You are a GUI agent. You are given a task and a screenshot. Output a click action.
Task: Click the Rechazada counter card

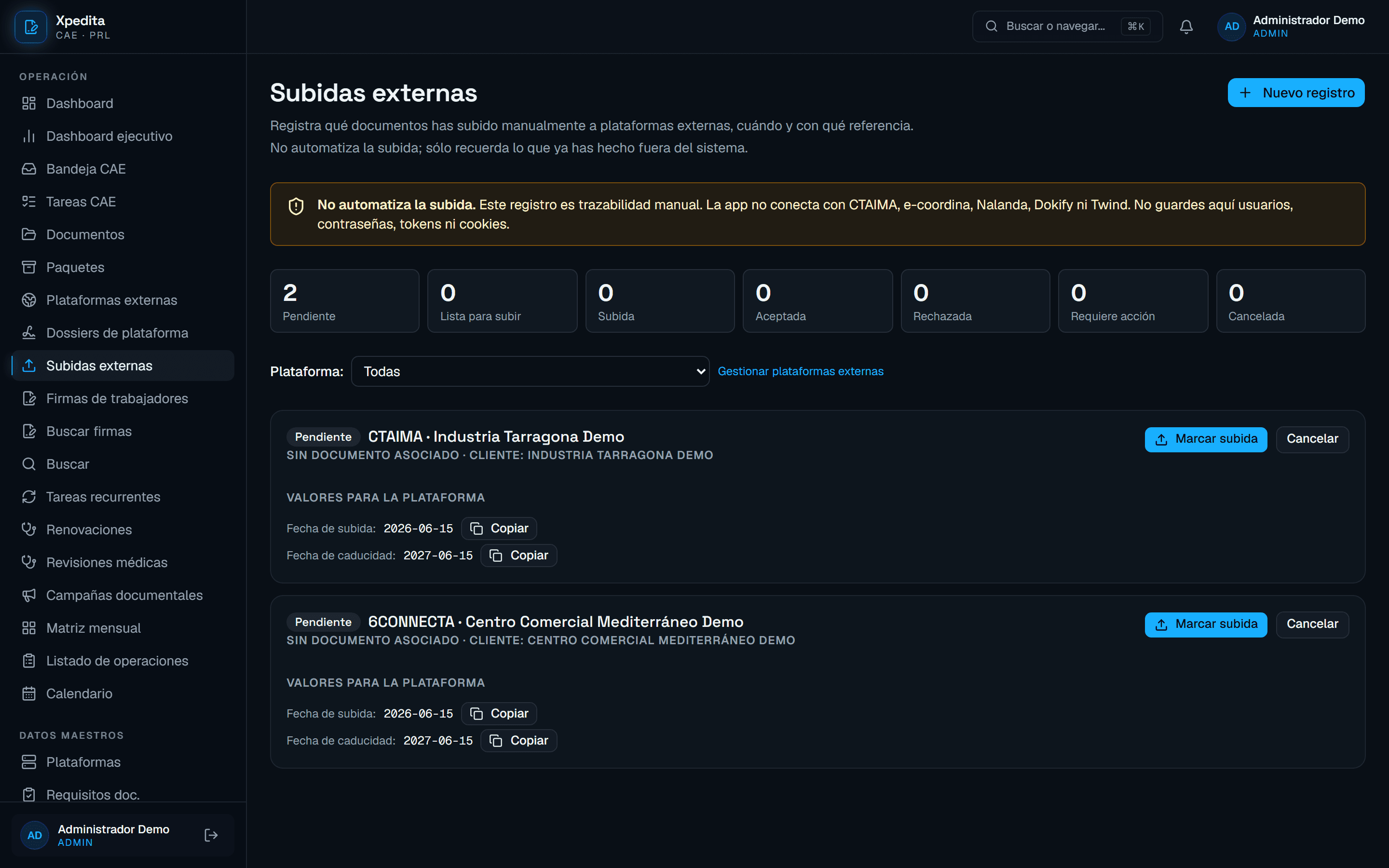(975, 301)
